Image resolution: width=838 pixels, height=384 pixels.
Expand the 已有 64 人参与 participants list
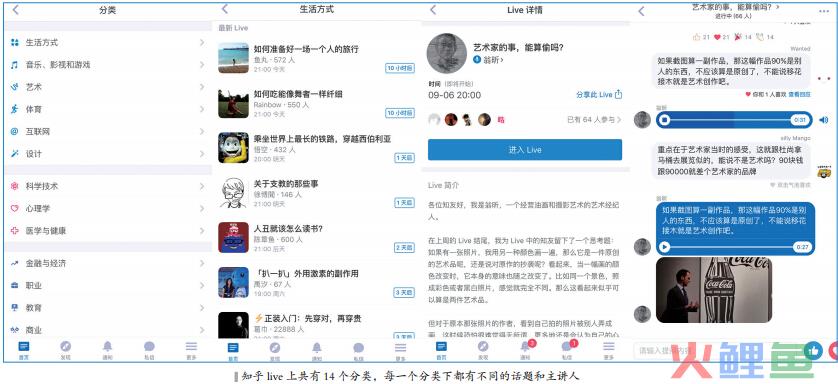(594, 120)
